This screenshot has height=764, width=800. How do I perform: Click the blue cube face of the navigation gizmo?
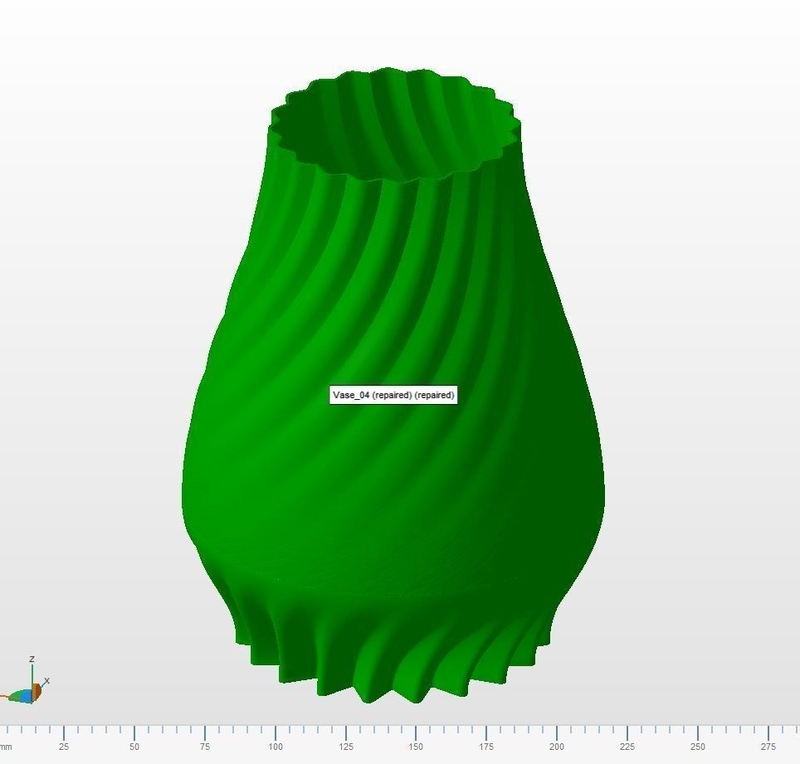click(x=26, y=696)
